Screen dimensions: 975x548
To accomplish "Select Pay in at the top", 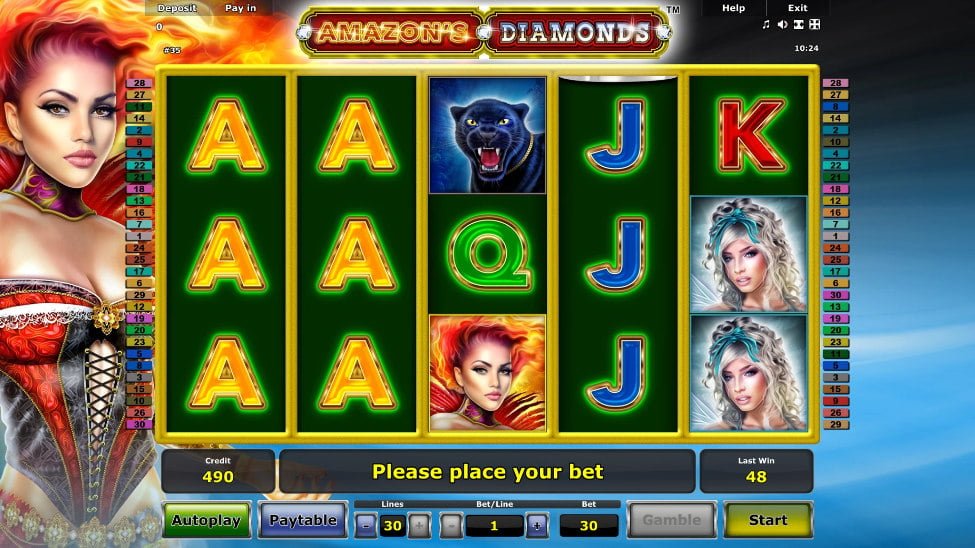I will pos(241,8).
